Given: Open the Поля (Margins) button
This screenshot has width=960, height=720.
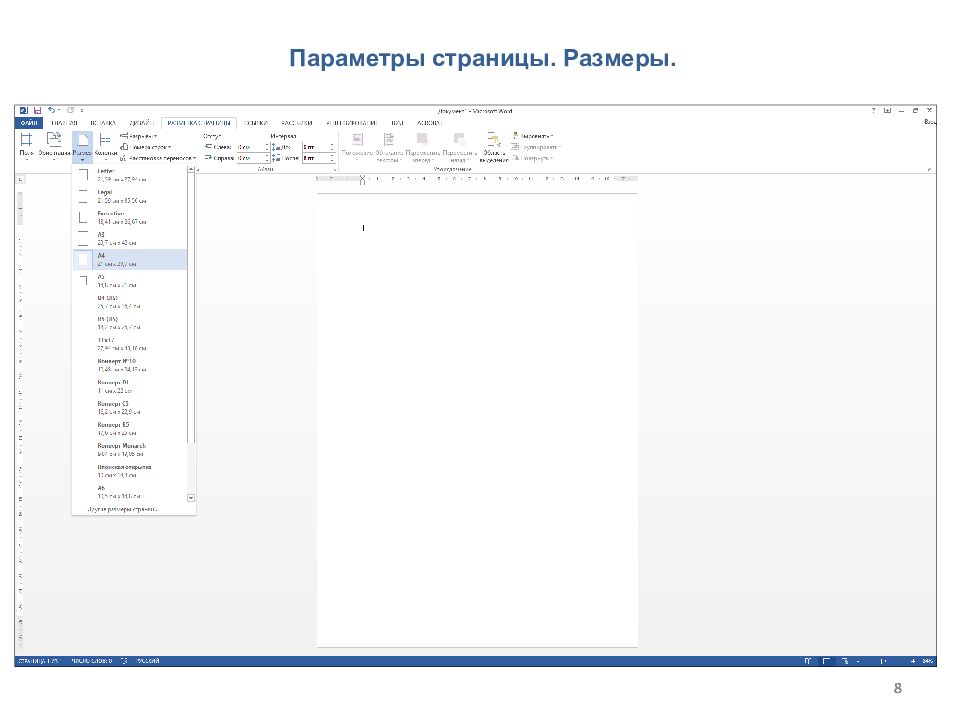Looking at the screenshot, I should click(x=26, y=146).
